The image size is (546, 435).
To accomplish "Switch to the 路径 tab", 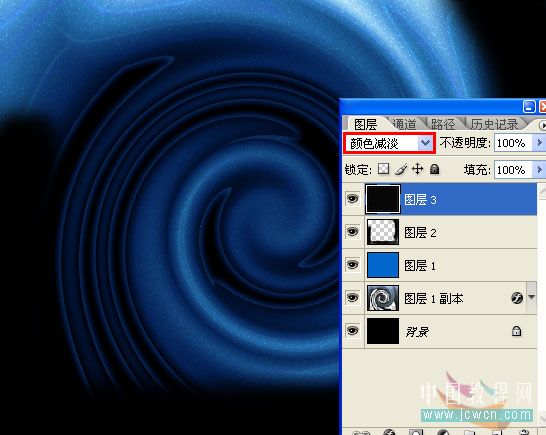I will click(443, 124).
